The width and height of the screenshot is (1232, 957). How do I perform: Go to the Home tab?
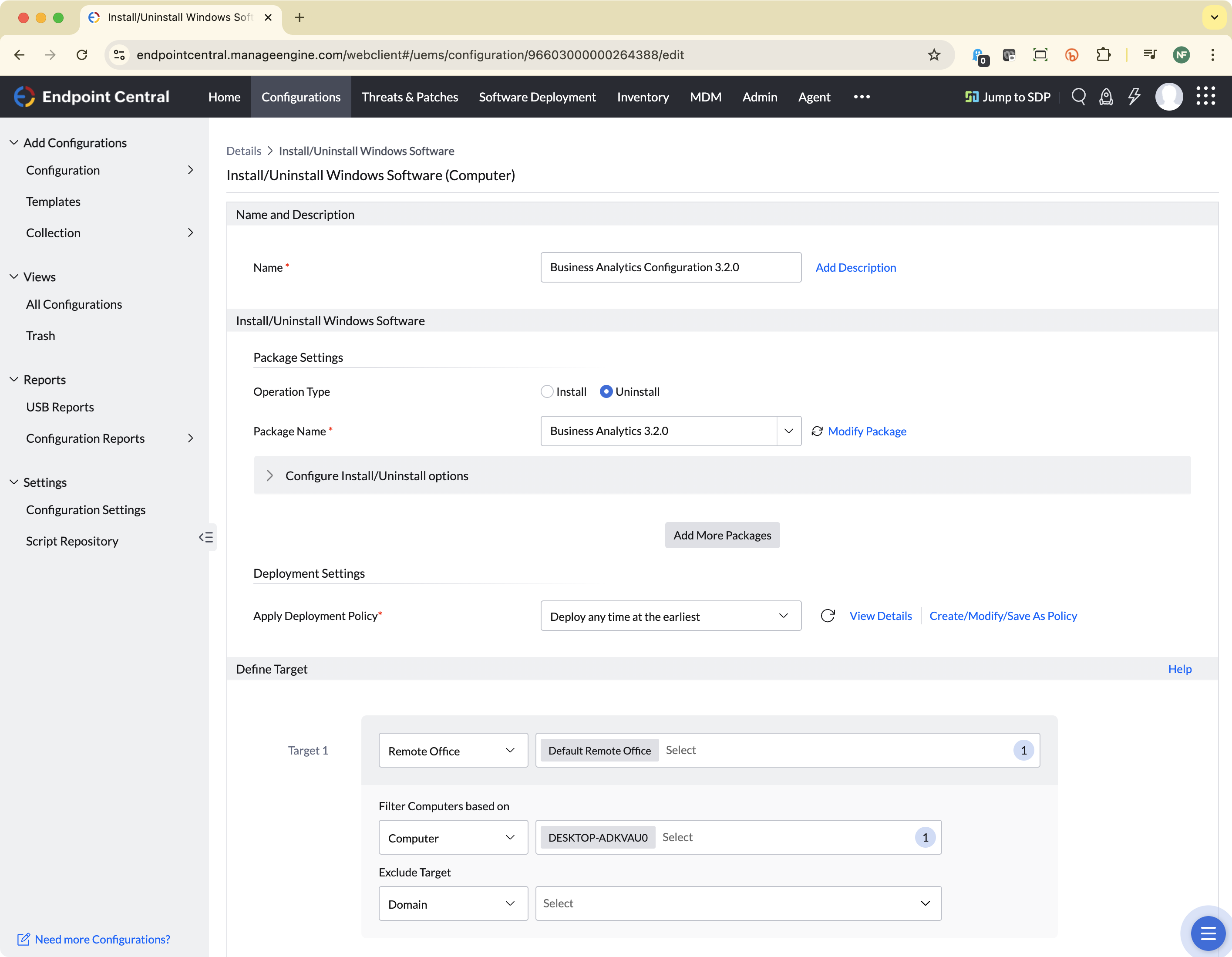pos(224,97)
